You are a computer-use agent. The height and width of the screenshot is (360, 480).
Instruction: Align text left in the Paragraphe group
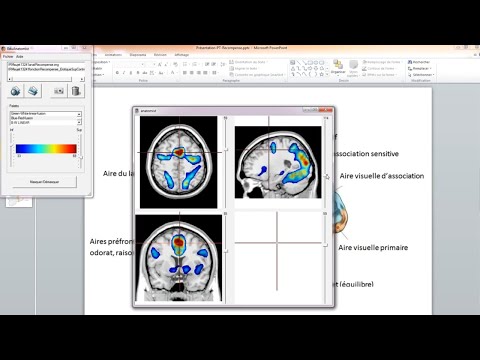[x=185, y=73]
